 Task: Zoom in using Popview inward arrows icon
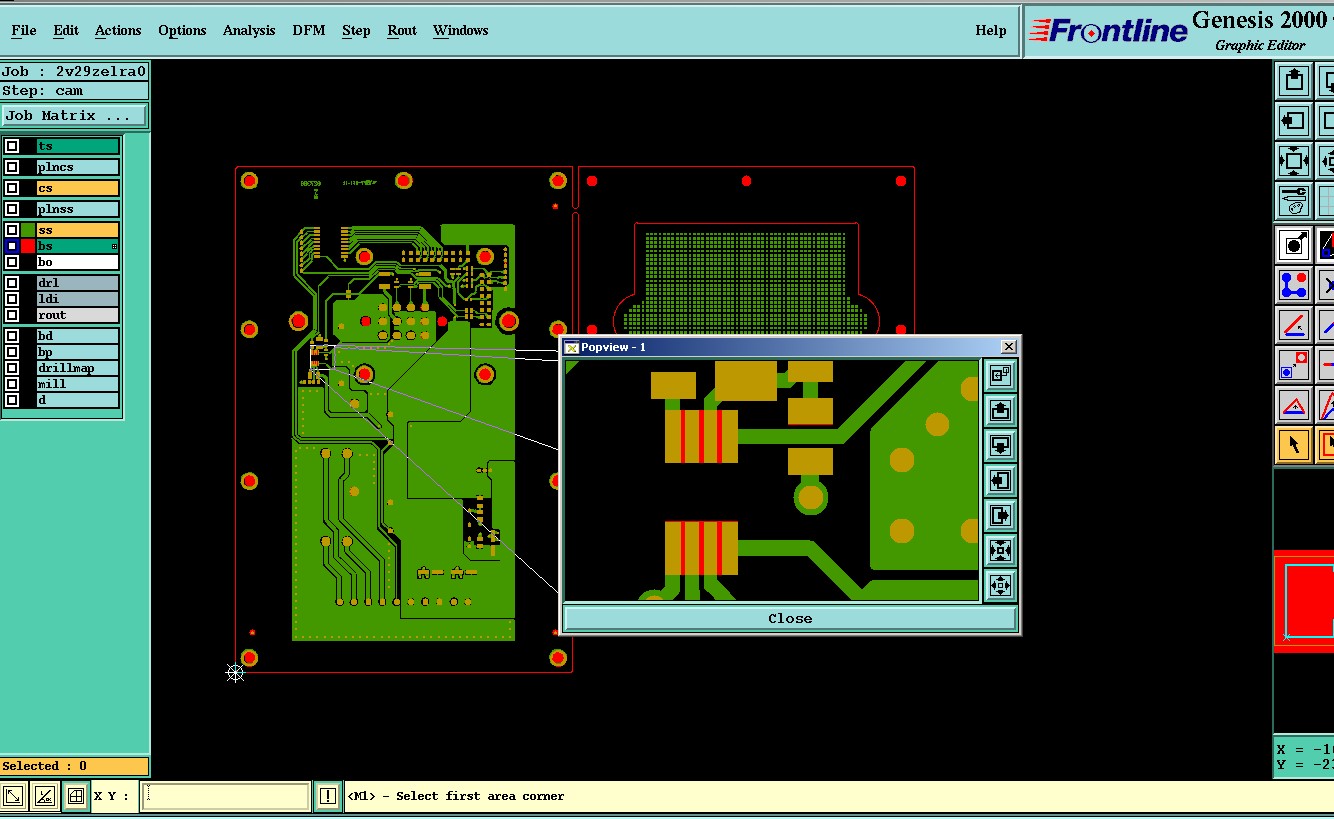[1000, 550]
